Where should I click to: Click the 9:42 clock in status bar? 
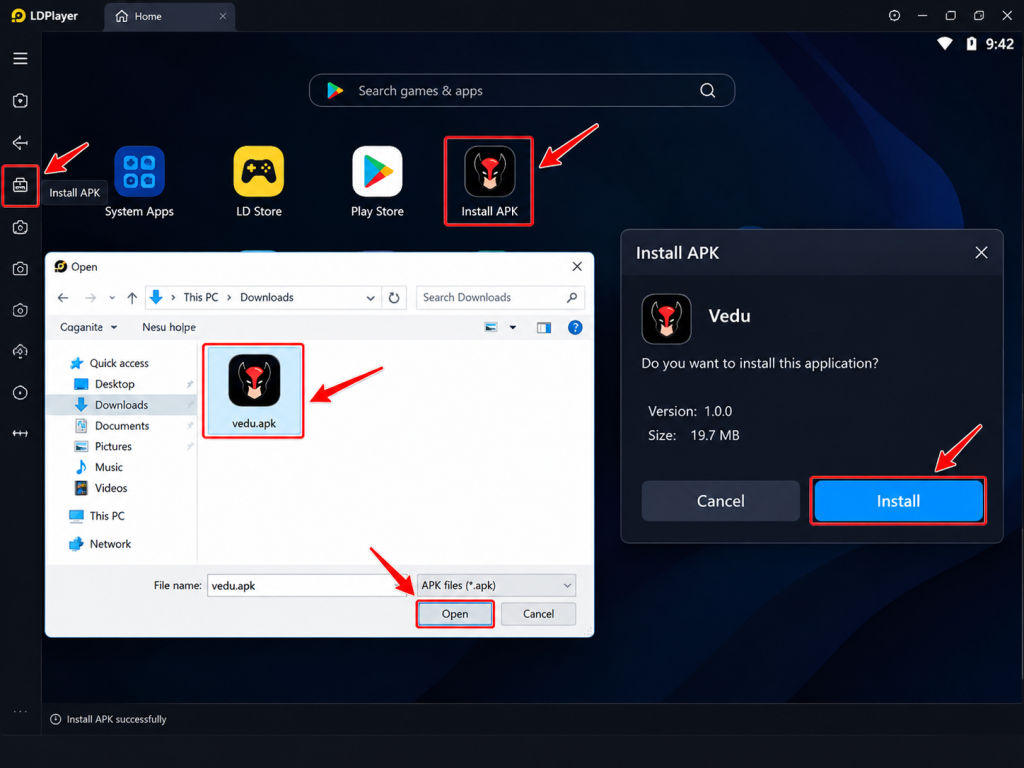1000,44
